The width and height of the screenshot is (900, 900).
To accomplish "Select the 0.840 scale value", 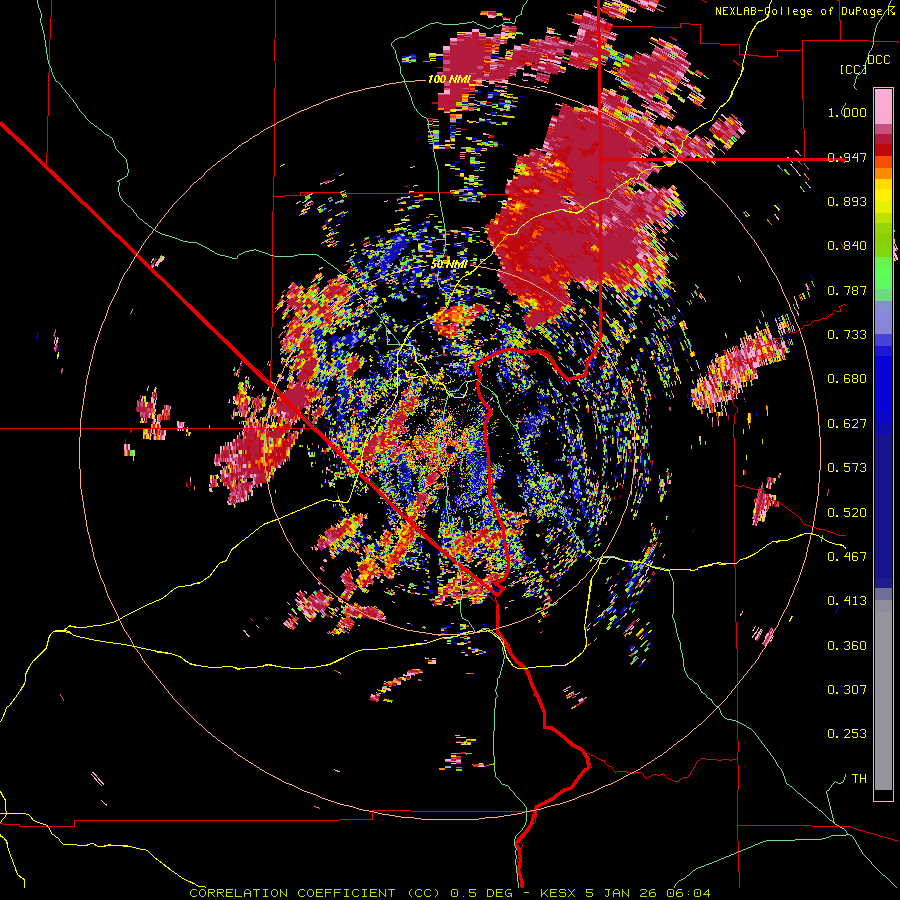I will 847,246.
